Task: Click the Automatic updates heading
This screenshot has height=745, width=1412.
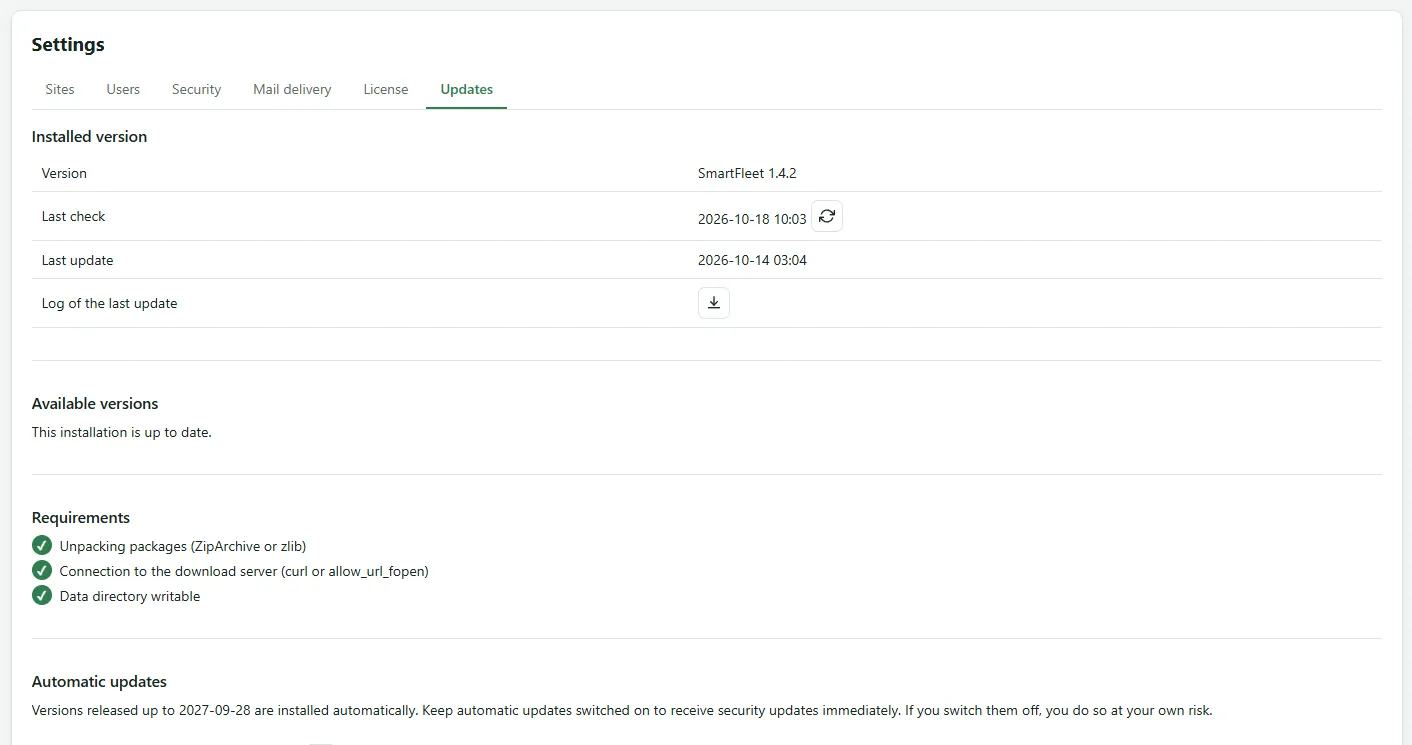Action: point(99,681)
